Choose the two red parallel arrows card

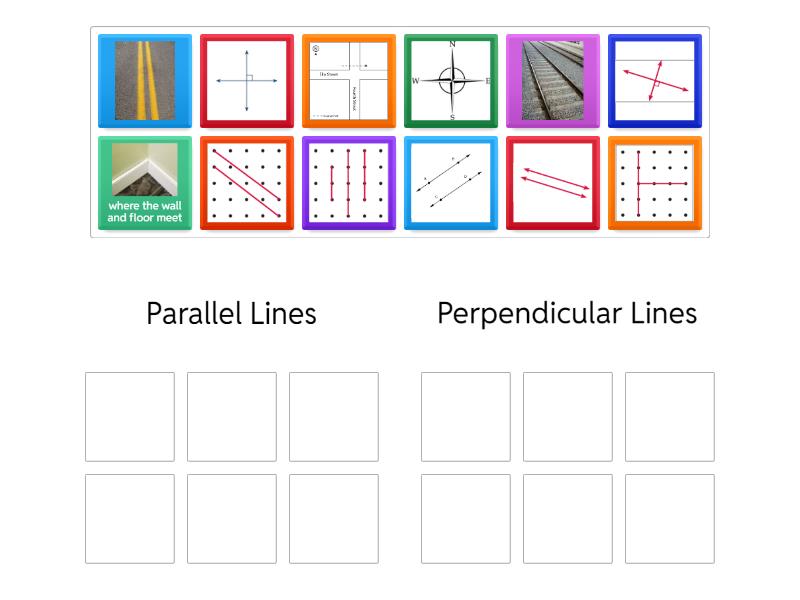click(x=552, y=183)
